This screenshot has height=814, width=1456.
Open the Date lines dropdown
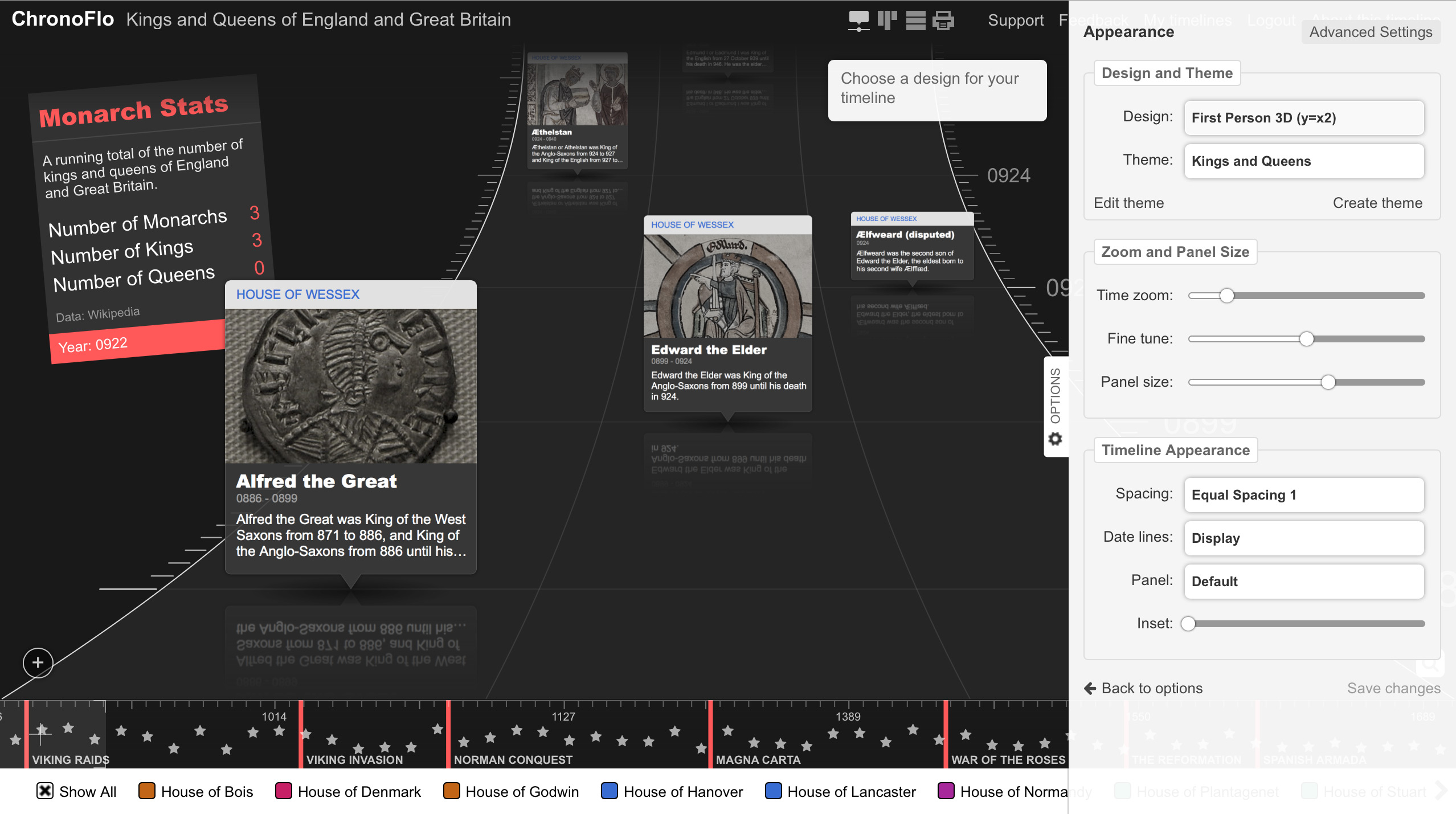click(1304, 538)
